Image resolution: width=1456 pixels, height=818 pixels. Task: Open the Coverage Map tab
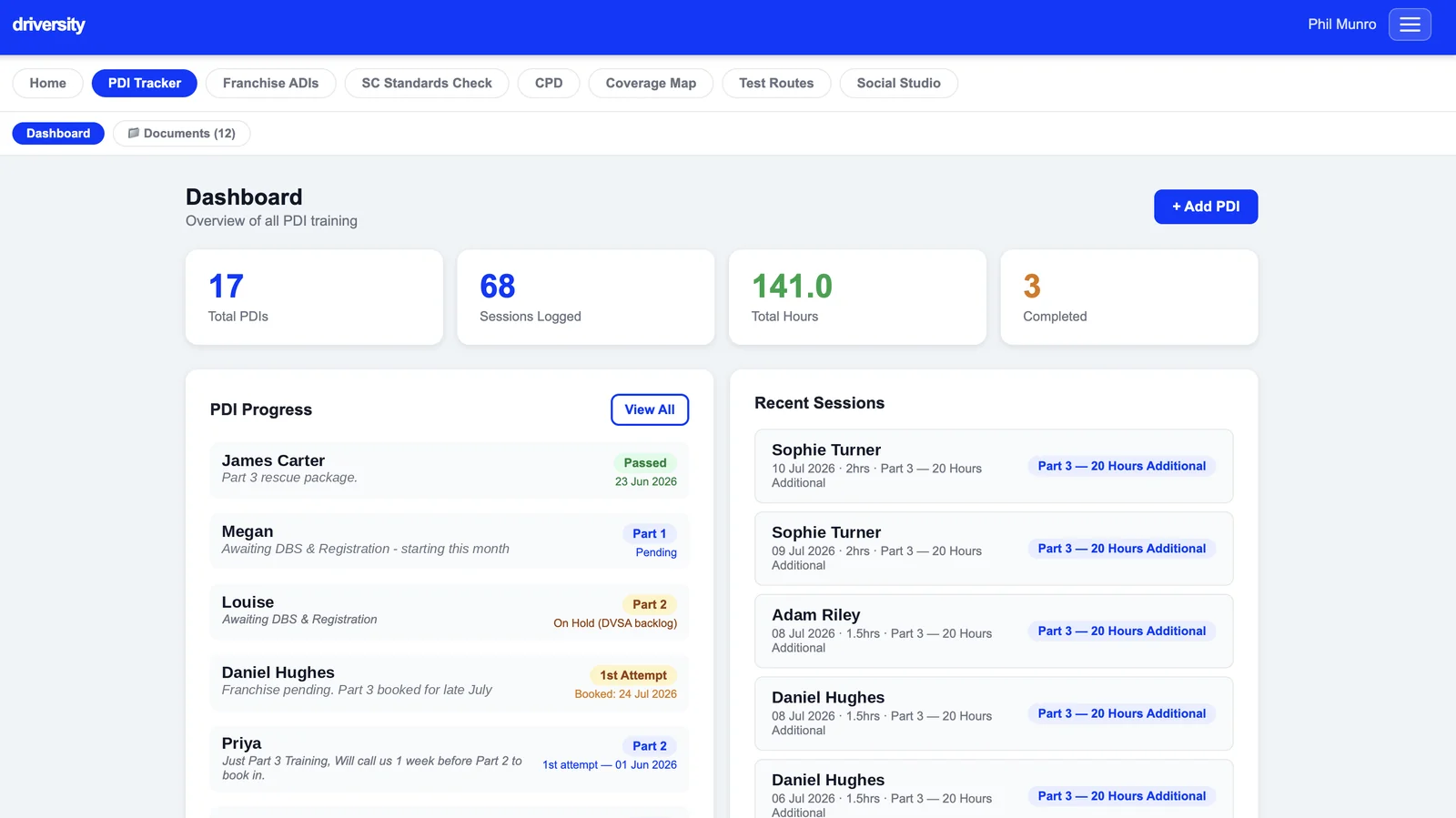tap(651, 83)
